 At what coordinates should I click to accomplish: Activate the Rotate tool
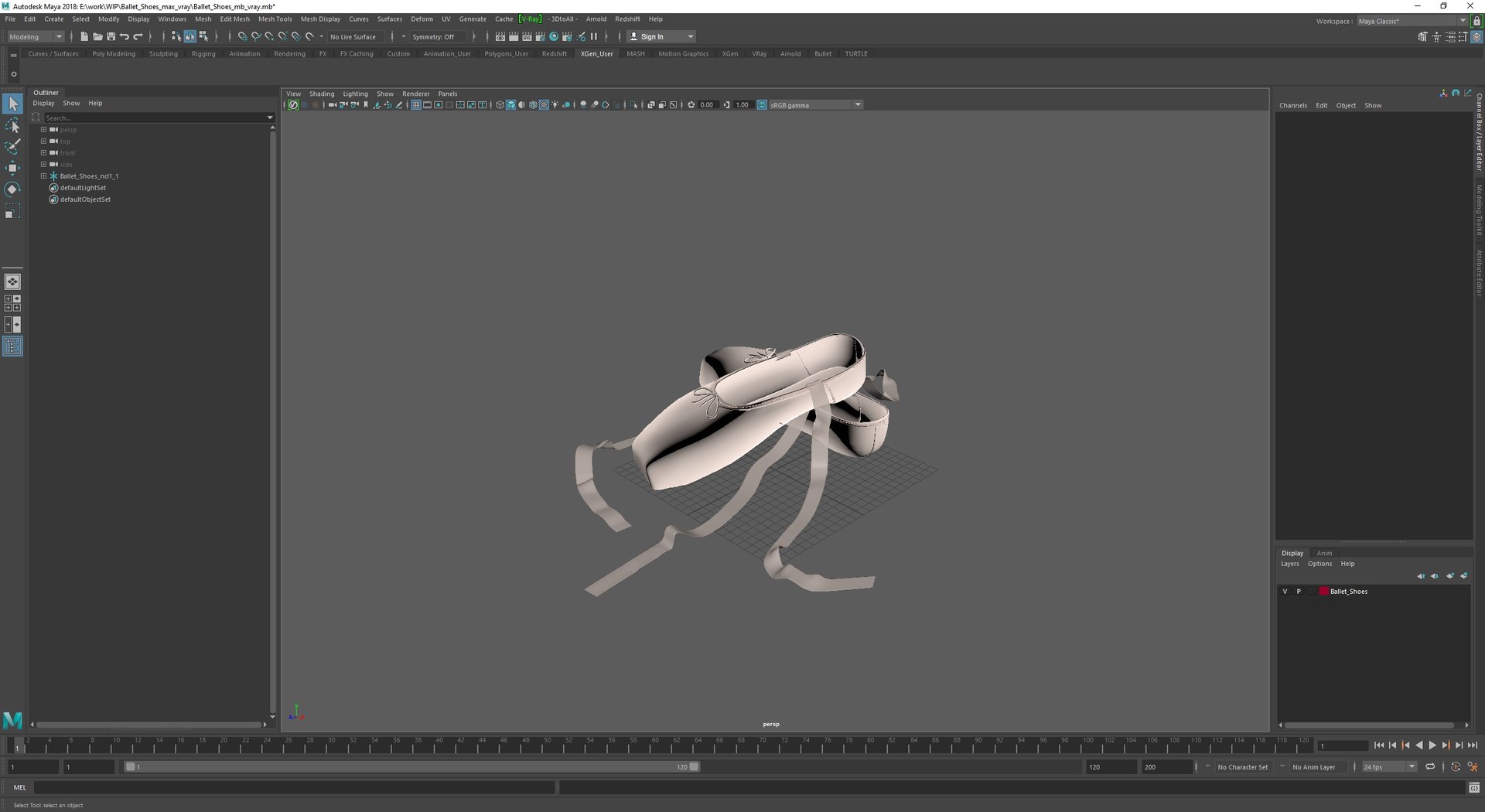pyautogui.click(x=12, y=189)
